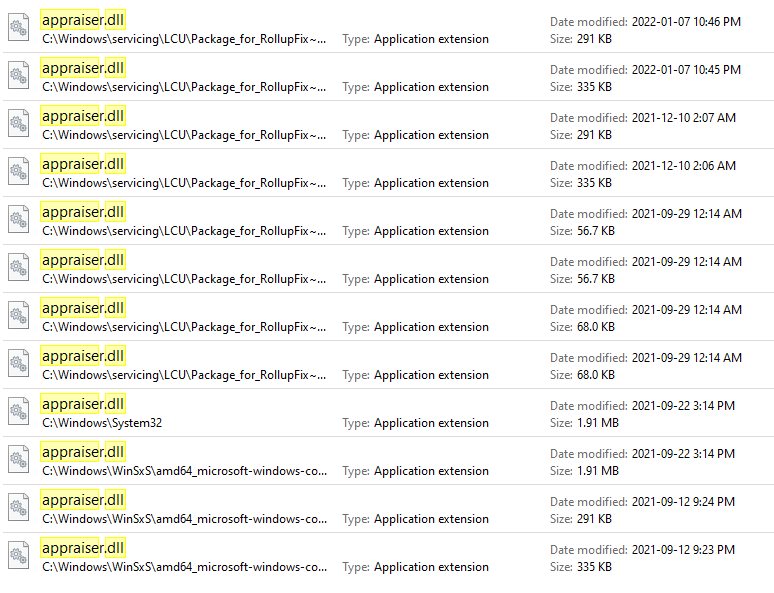Click the Application extension type on the System32 row
Image resolution: width=774 pixels, height=593 pixels.
431,423
